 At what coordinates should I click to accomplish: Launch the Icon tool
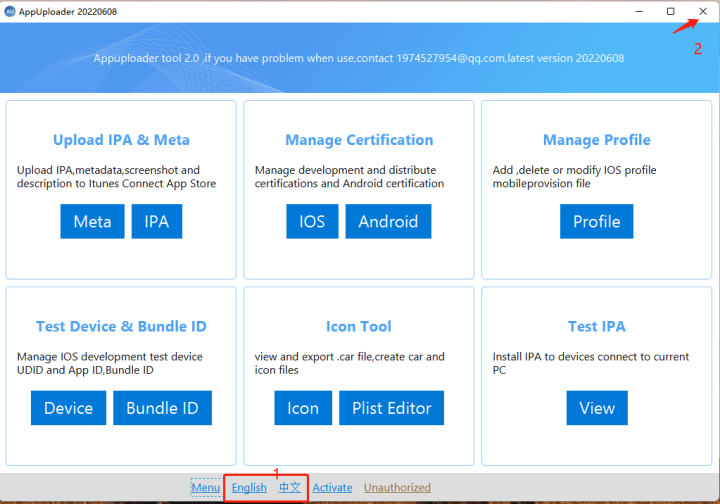coord(303,408)
